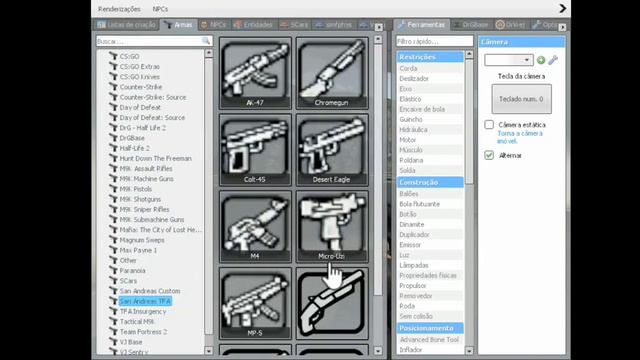Show more spawn tabs with arrow
The height and width of the screenshot is (360, 640).
378,27
